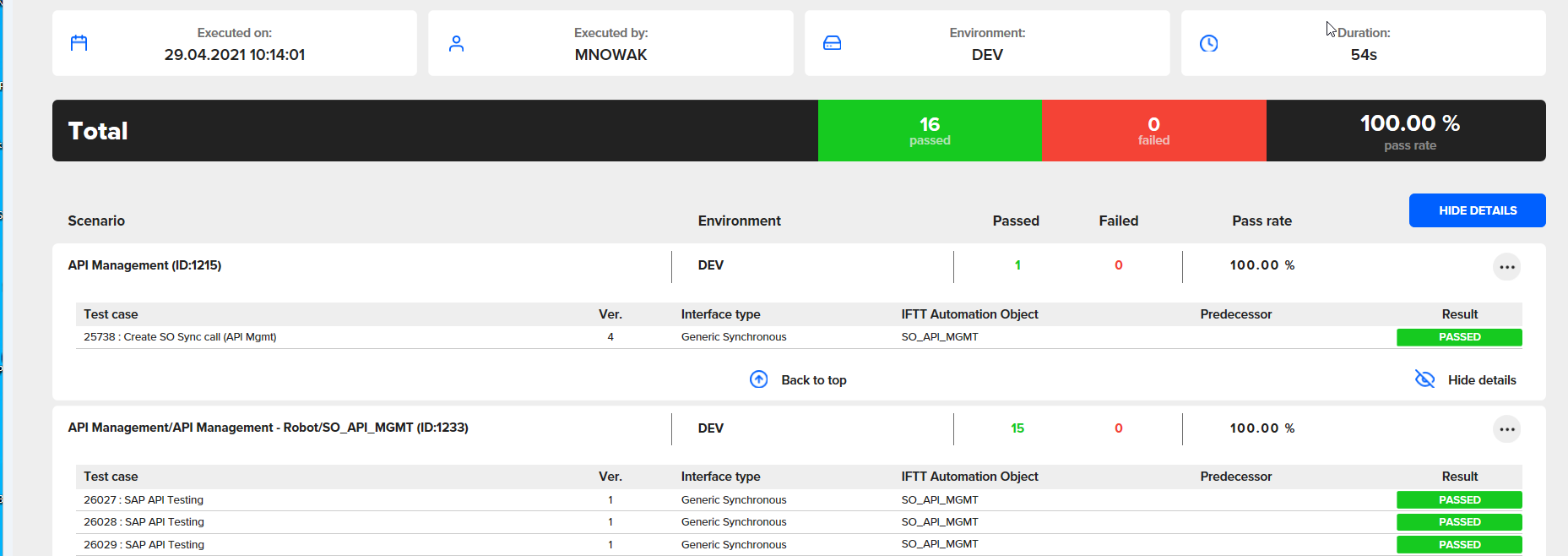
Task: Click the calendar icon beside Executed on
Action: pos(79,43)
